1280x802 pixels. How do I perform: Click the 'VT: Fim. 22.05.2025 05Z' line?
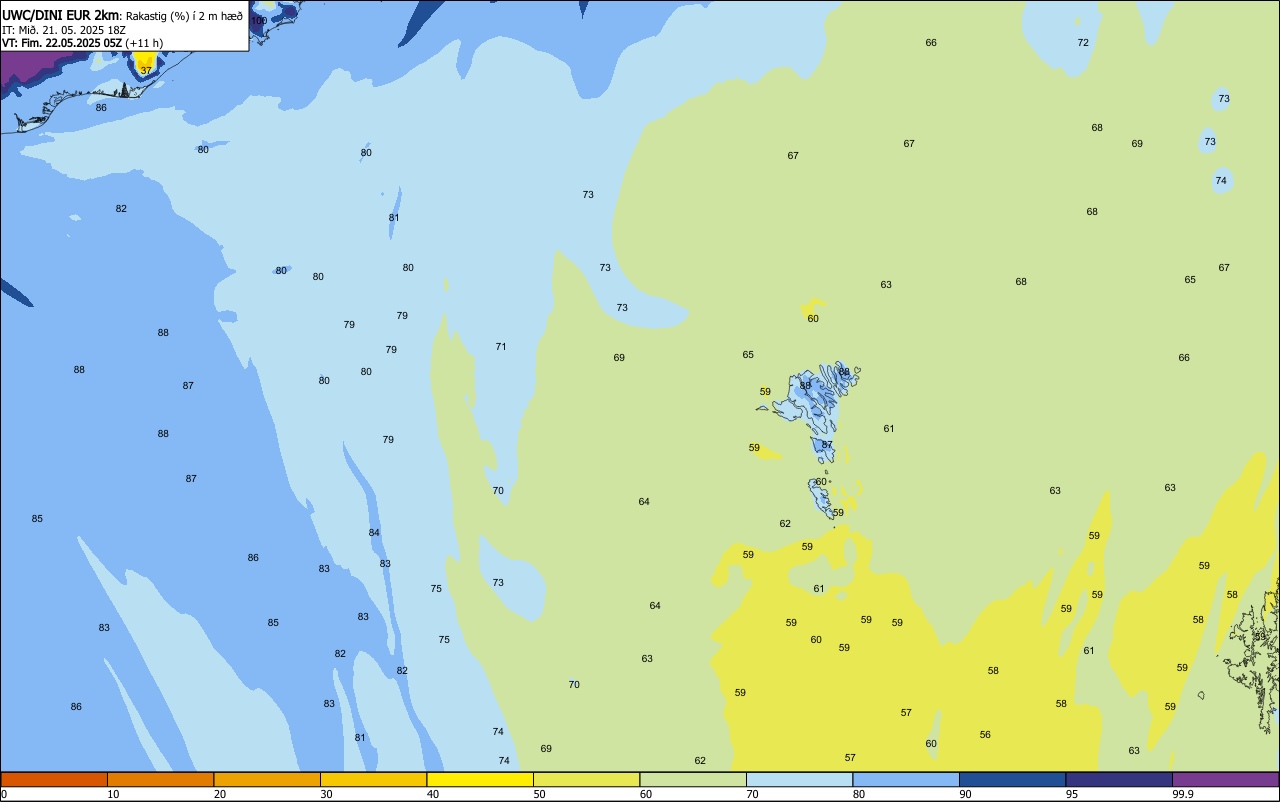click(x=62, y=43)
